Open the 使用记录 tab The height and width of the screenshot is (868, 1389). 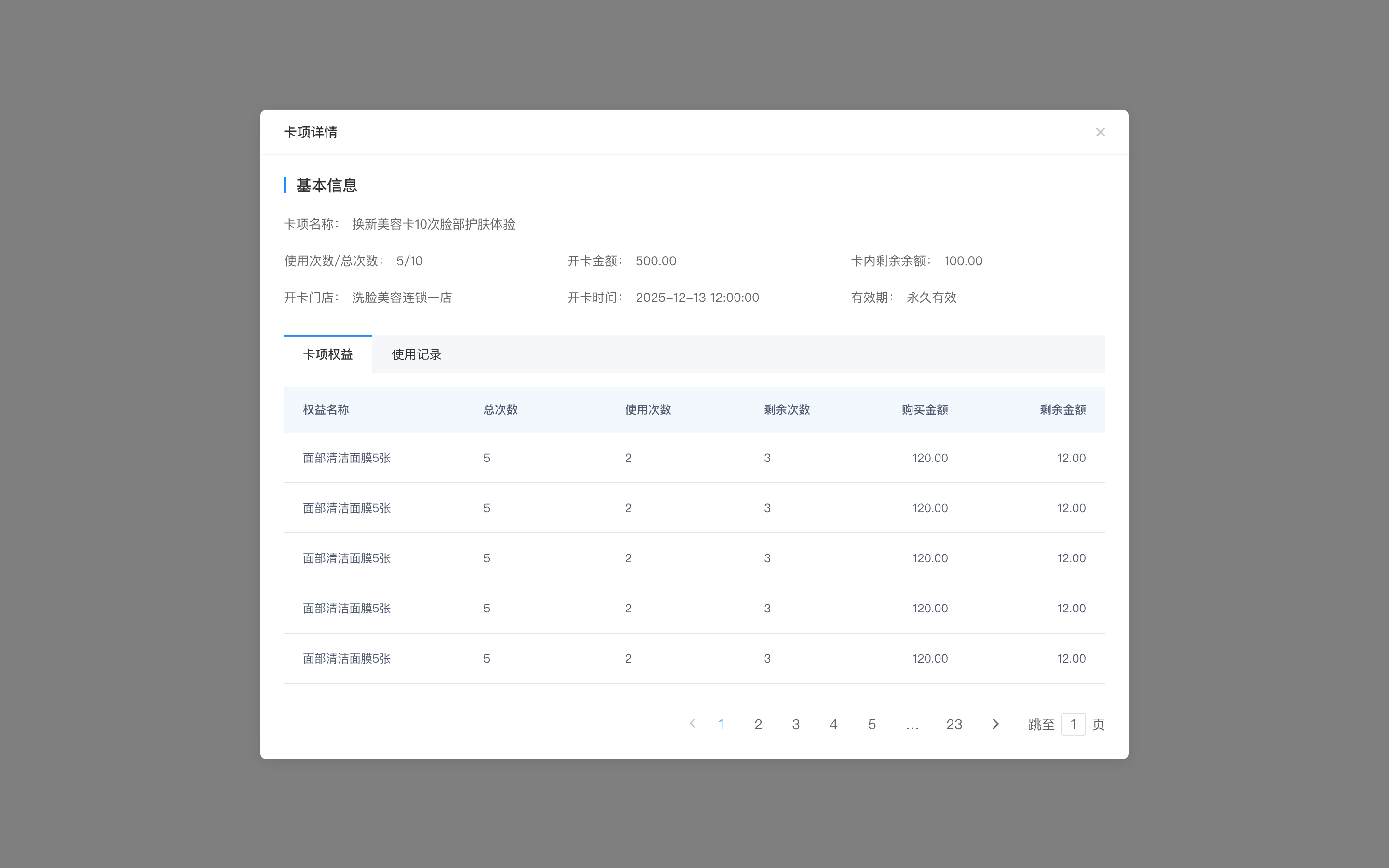[416, 354]
